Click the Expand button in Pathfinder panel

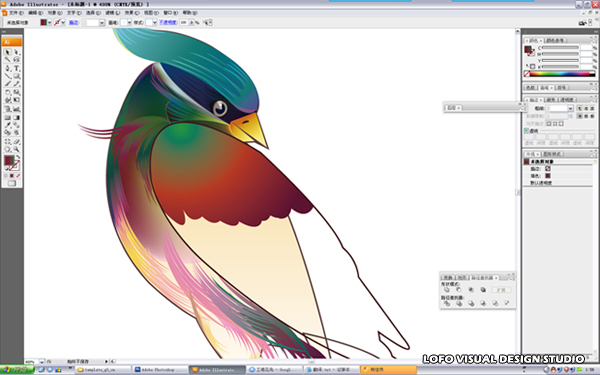point(501,290)
